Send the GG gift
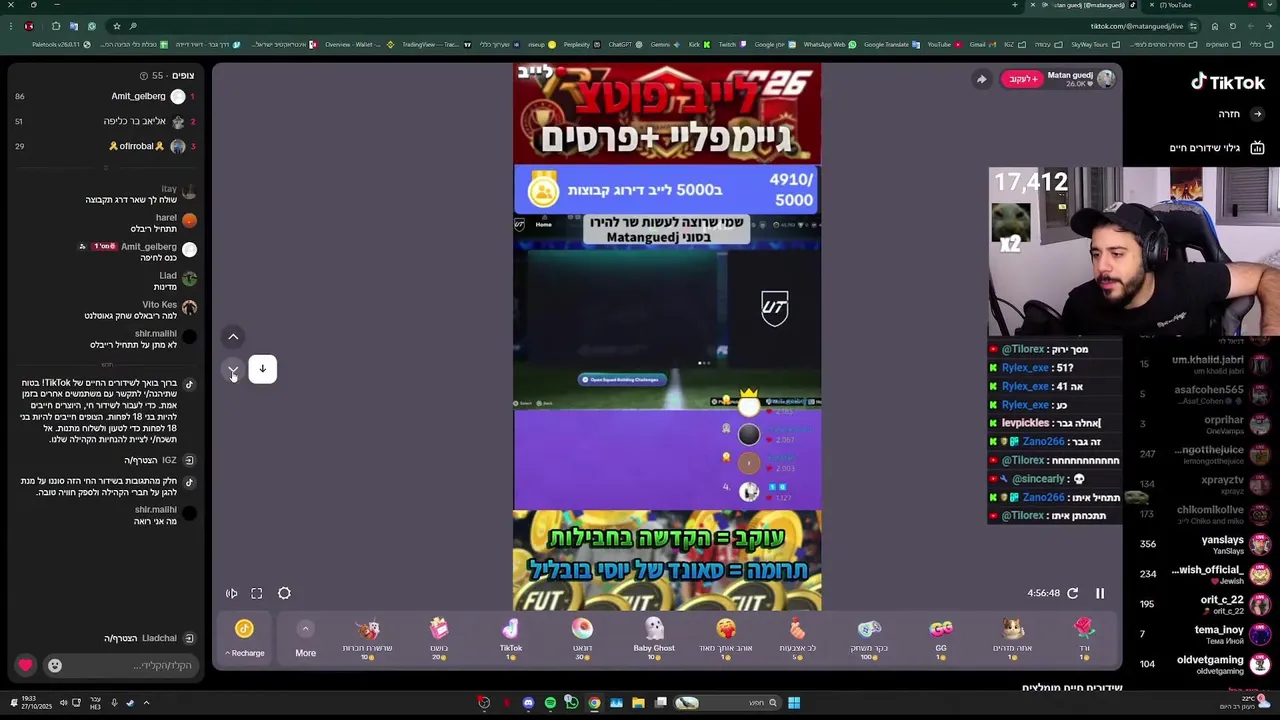Screen dimensions: 1280x720 click(x=940, y=637)
